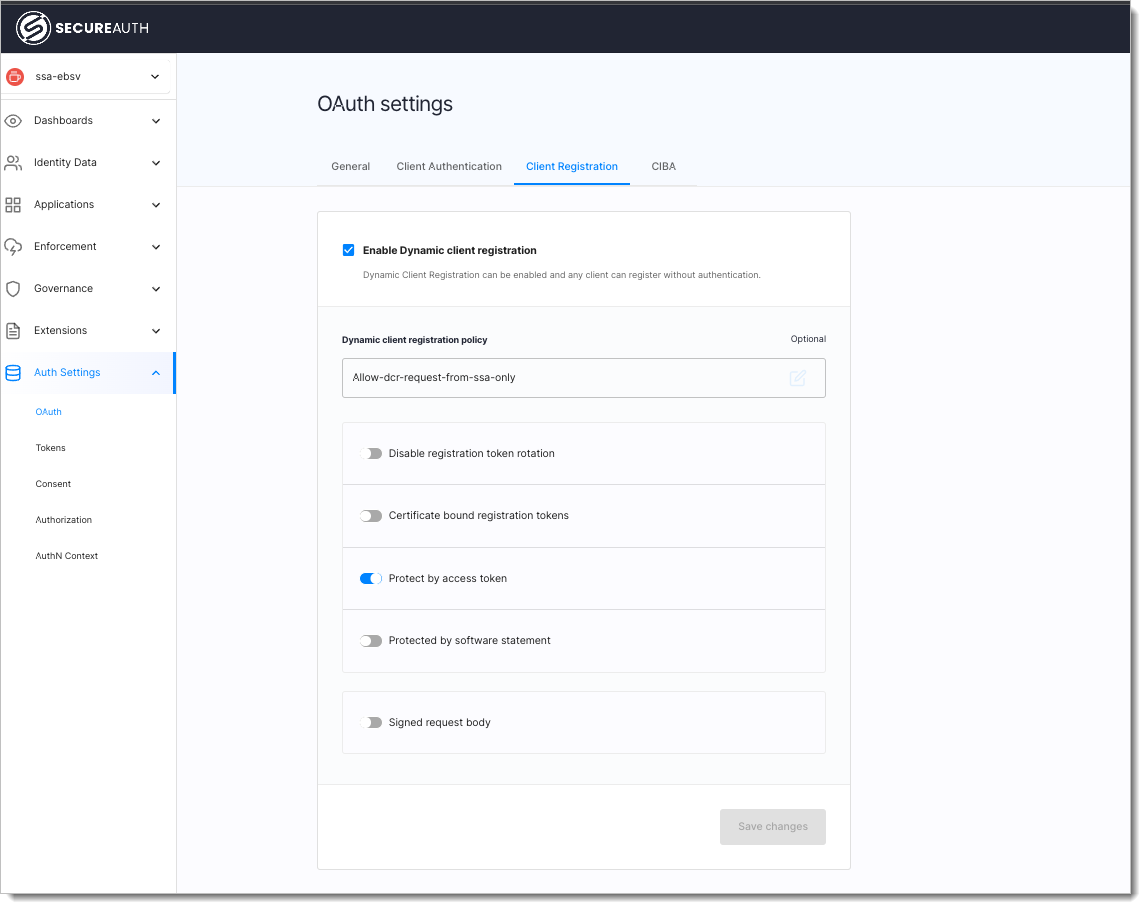Click the Save changes button

click(773, 826)
